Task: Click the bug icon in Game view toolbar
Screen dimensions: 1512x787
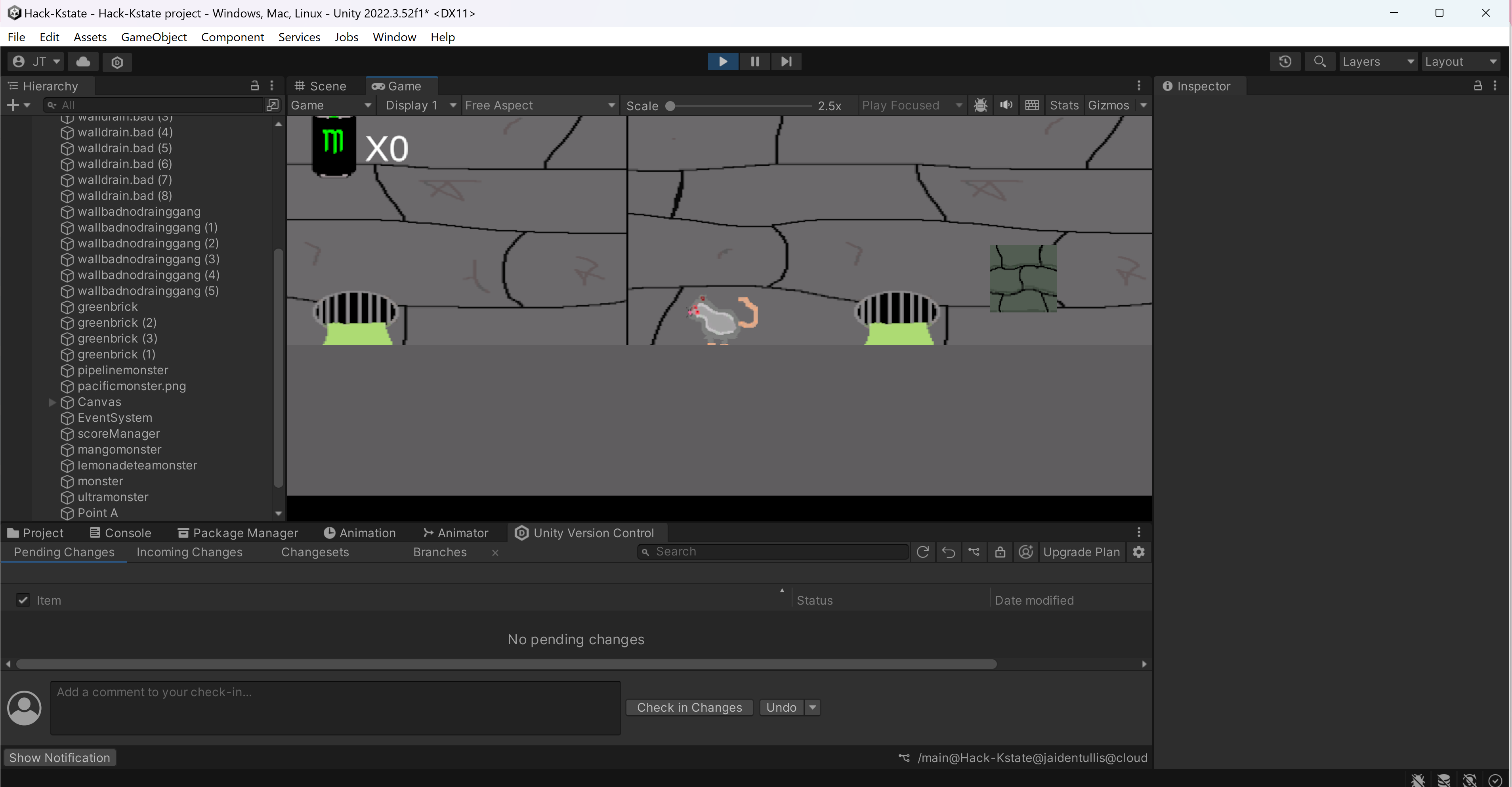Action: coord(980,105)
